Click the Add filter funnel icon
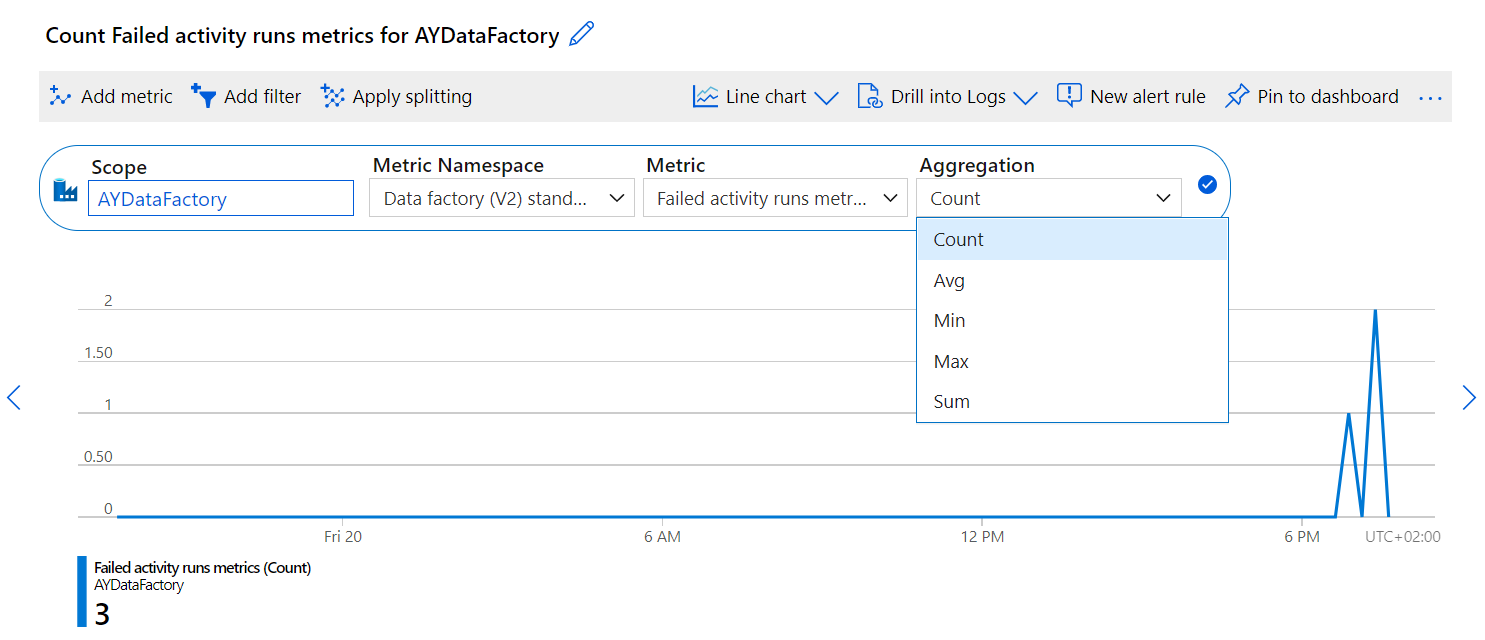Viewport: 1485px width, 640px height. click(x=204, y=96)
